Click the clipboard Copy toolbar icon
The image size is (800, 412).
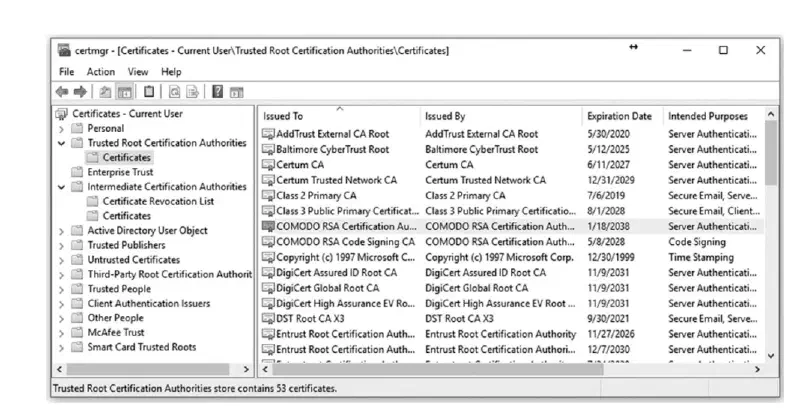coord(148,91)
